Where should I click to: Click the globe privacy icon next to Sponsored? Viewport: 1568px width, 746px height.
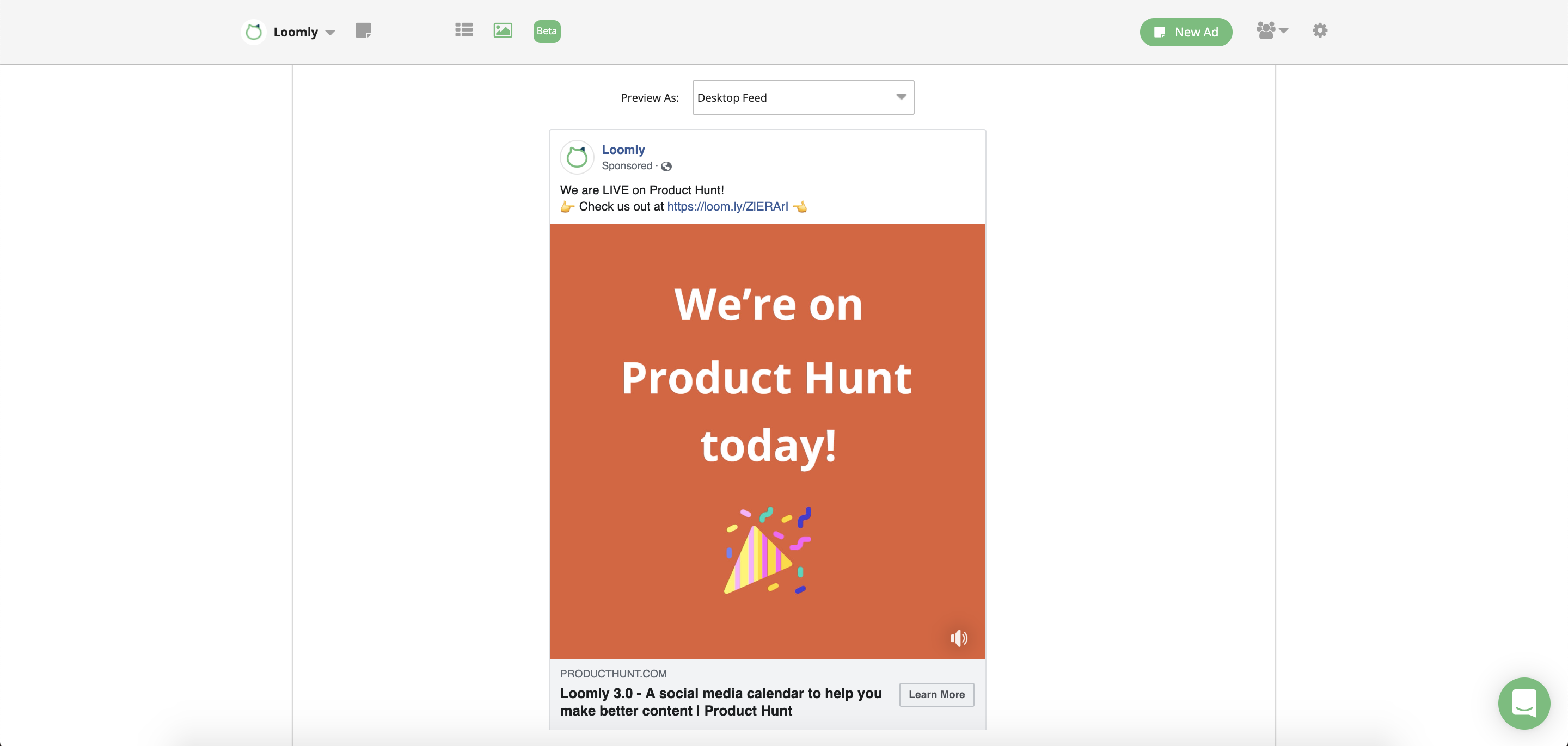[x=666, y=166]
